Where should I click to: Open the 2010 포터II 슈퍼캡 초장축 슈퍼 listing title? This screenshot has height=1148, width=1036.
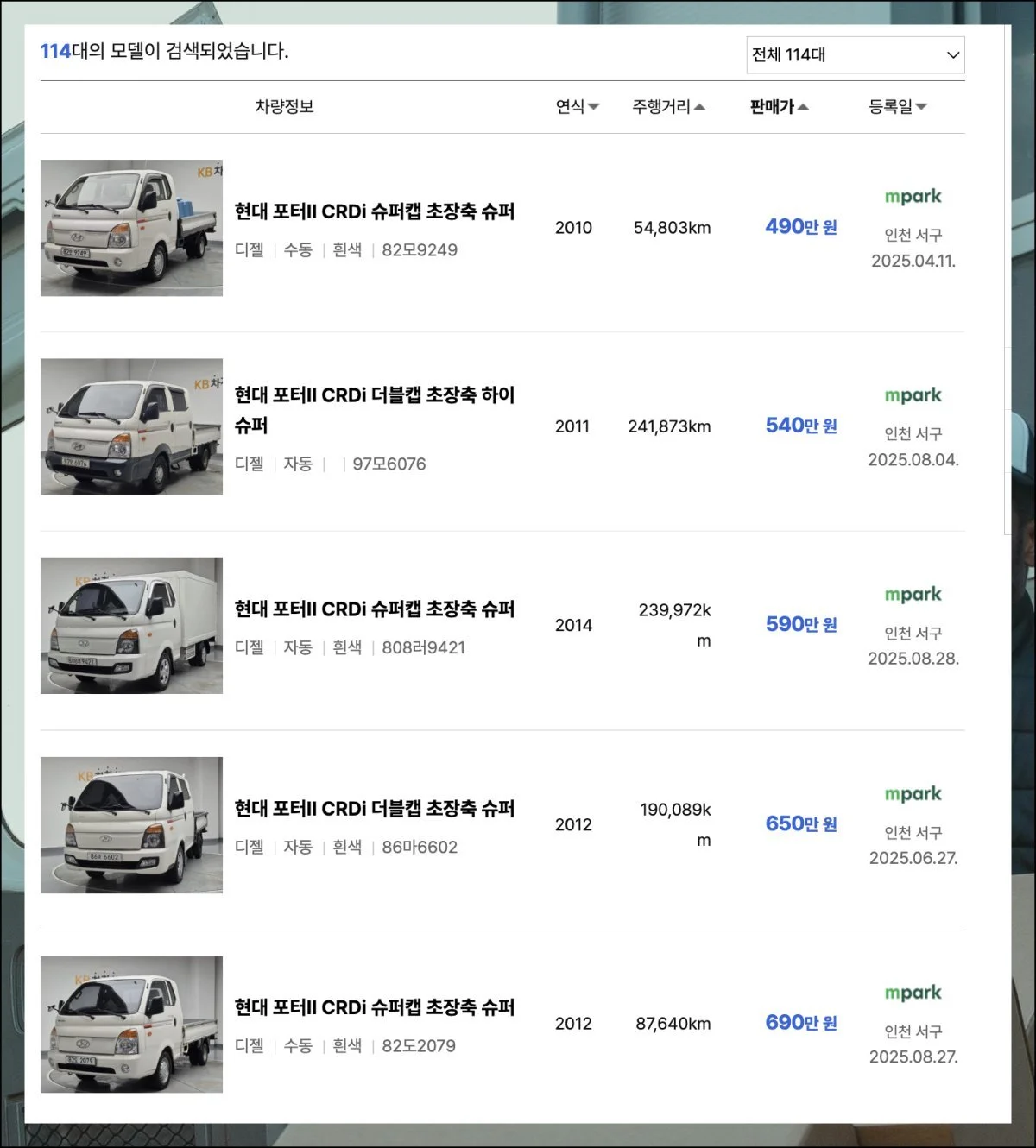(375, 211)
